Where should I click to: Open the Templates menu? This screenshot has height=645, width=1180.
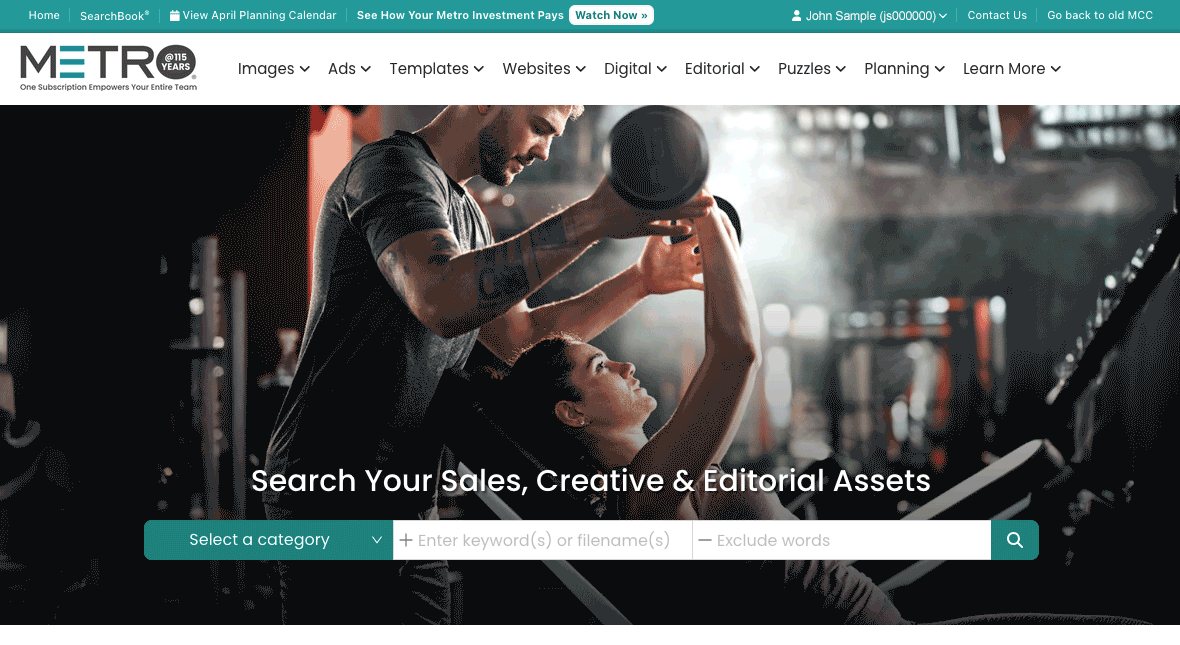436,68
